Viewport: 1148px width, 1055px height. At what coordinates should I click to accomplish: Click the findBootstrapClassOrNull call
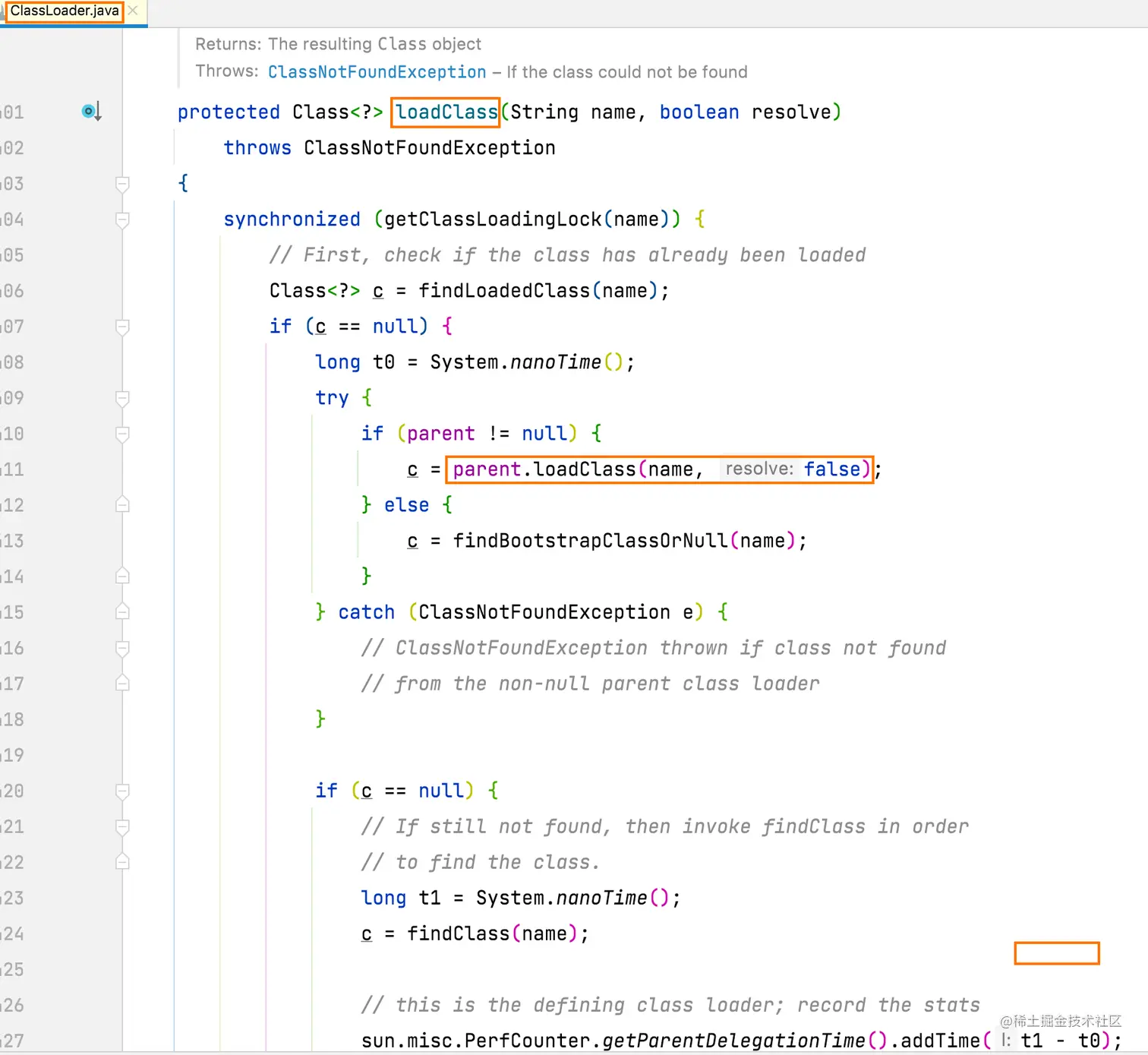pos(591,541)
